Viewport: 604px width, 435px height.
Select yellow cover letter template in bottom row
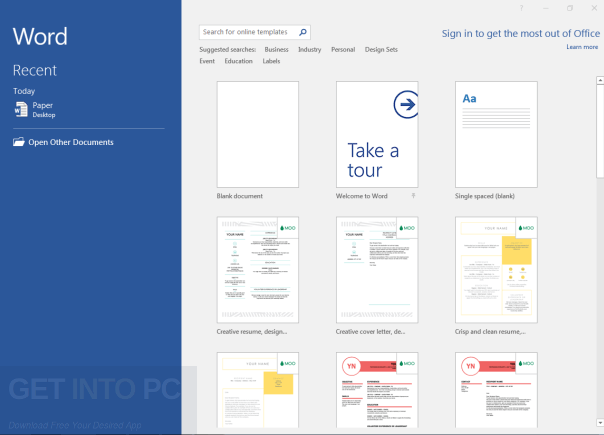pos(258,390)
